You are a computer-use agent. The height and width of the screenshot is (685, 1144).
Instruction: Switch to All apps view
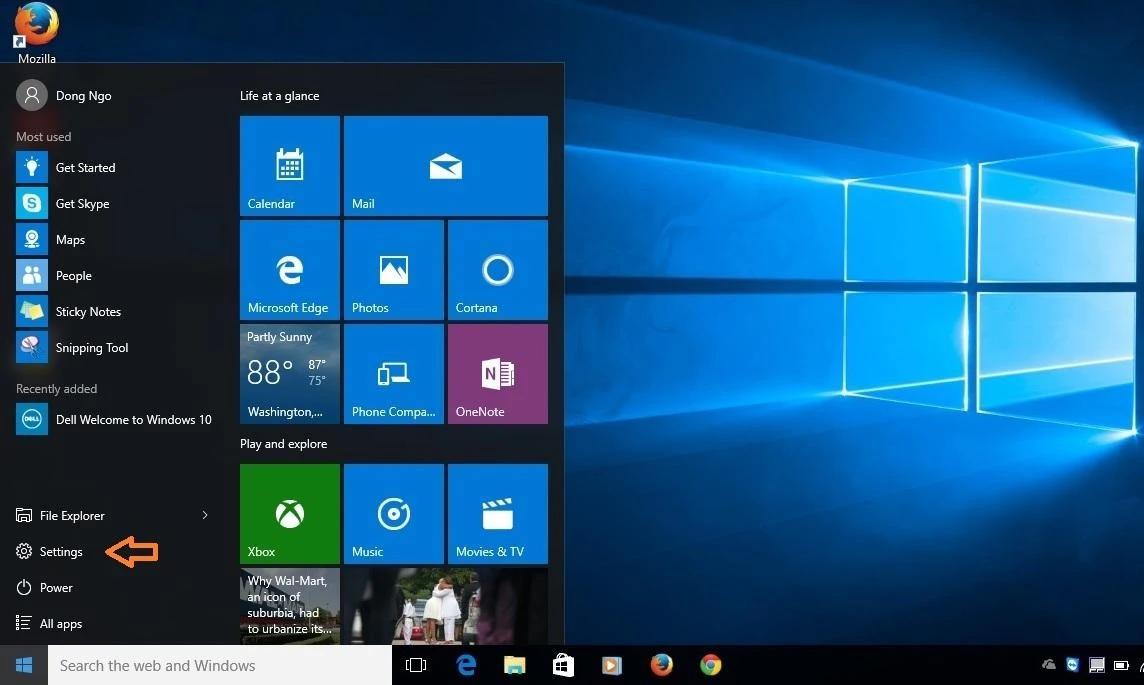tap(59, 623)
